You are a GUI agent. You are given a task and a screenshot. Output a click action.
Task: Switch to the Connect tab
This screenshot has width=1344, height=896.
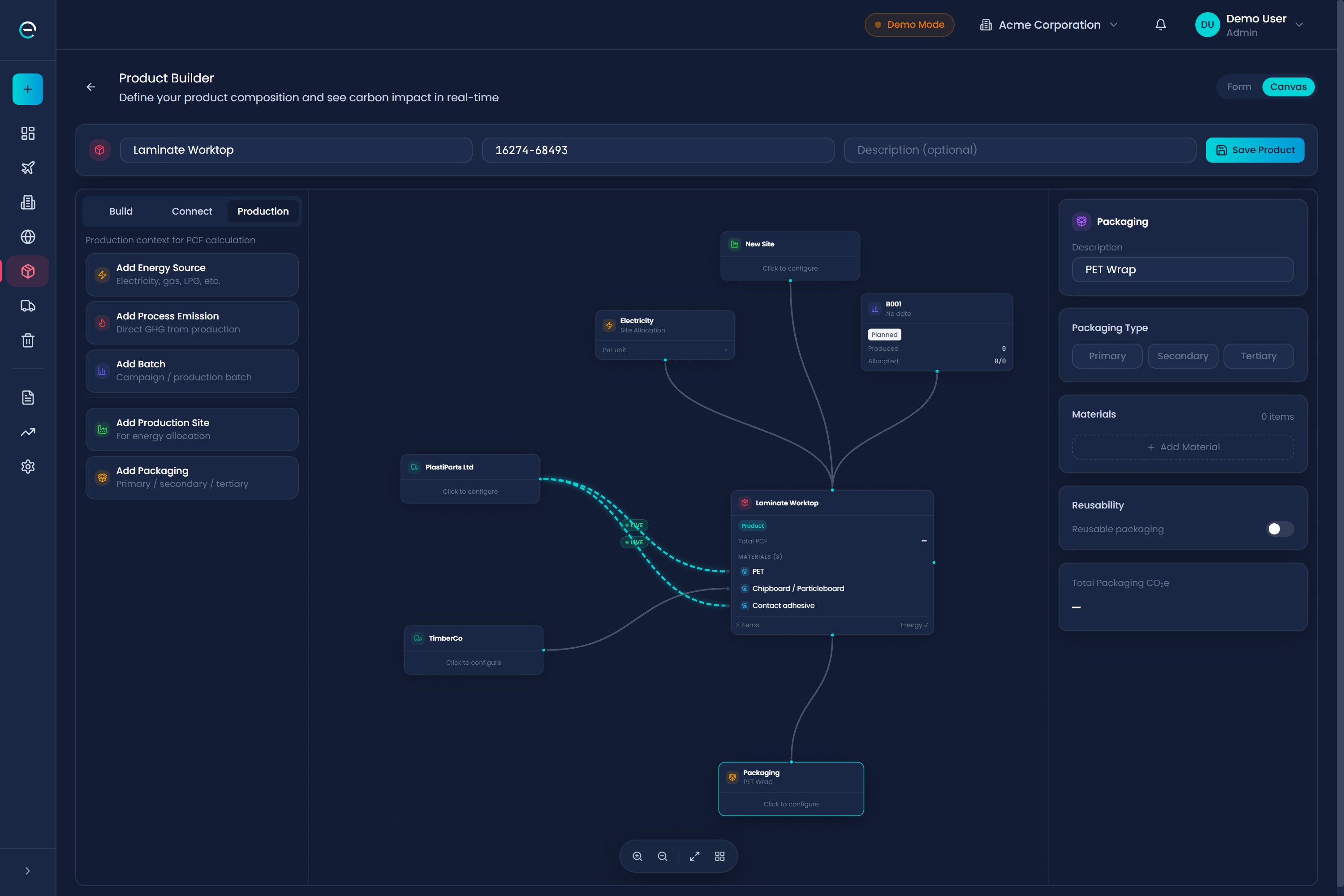pos(191,211)
